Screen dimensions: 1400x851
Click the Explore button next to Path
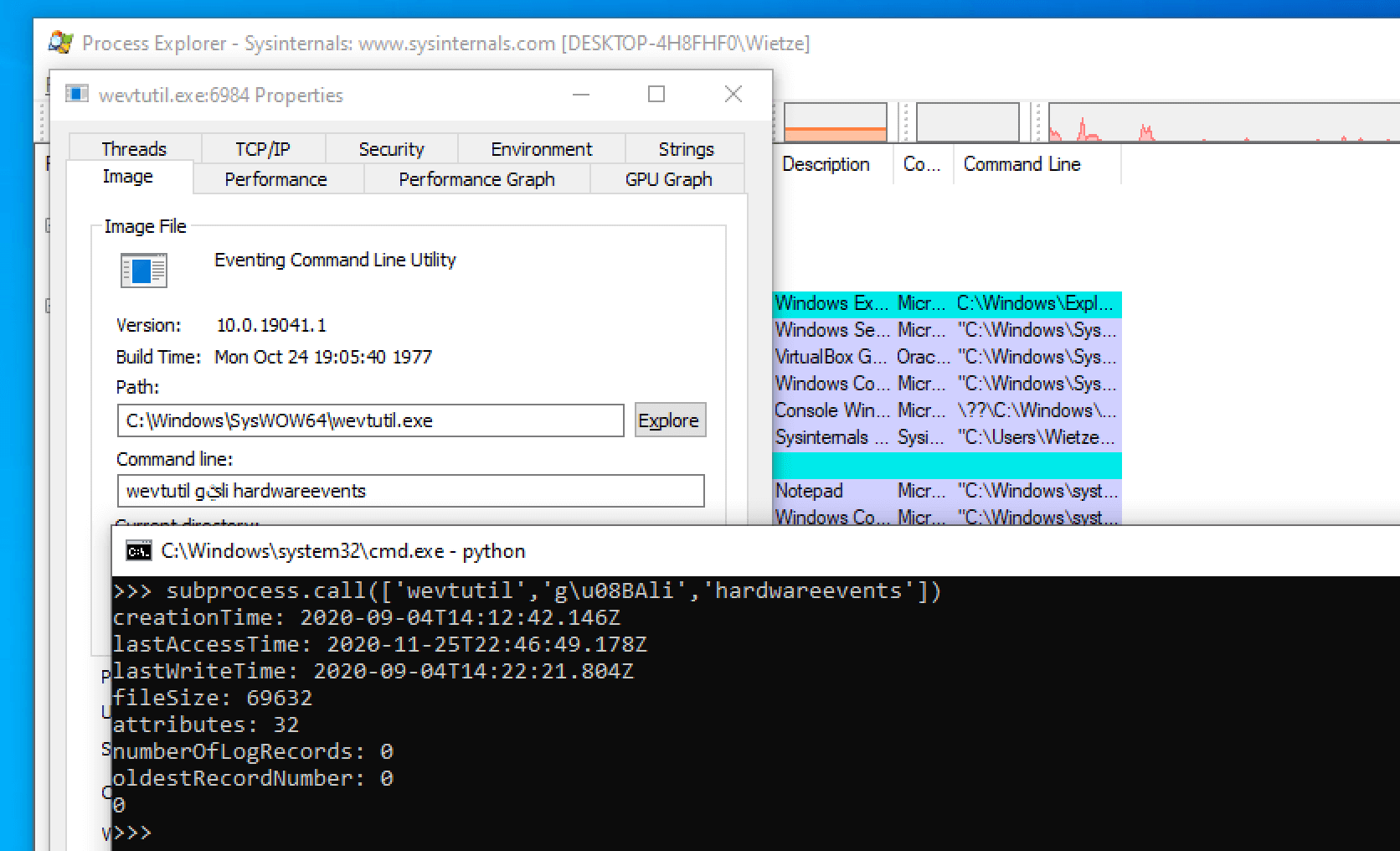670,420
